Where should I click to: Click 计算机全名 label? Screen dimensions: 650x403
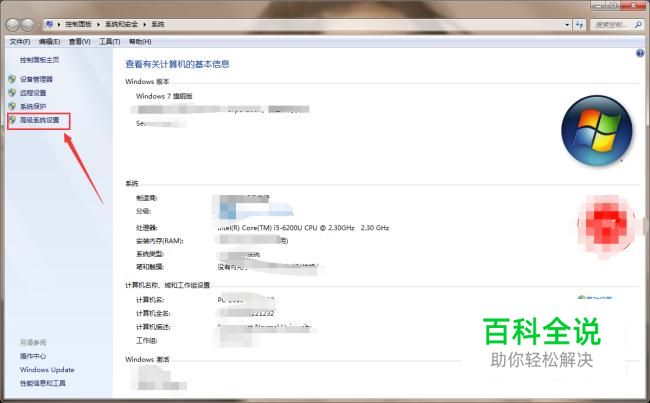[x=153, y=313]
